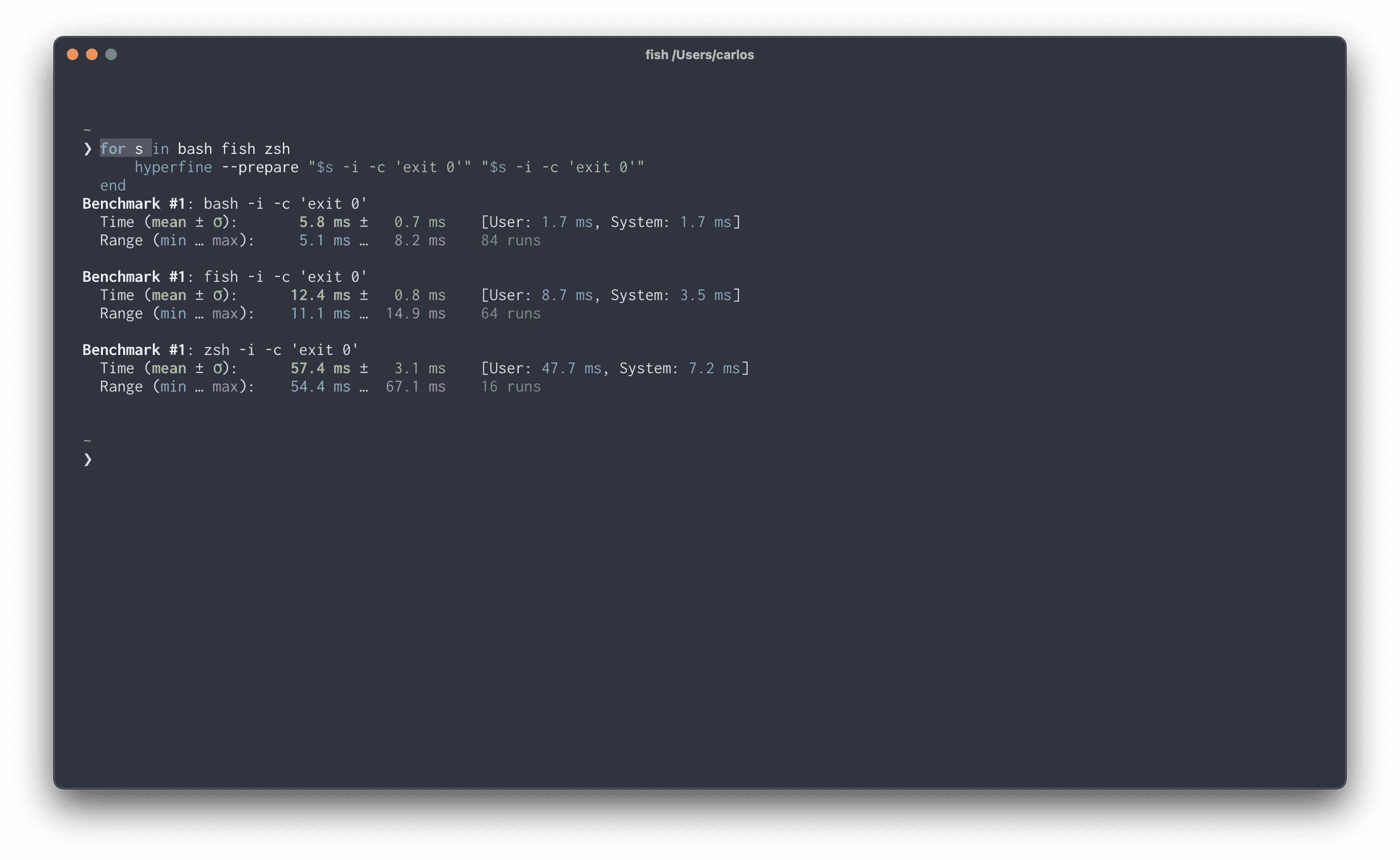Select the 'bash fish zsh' loop arguments
Viewport: 1400px width, 860px height.
pyautogui.click(x=234, y=149)
